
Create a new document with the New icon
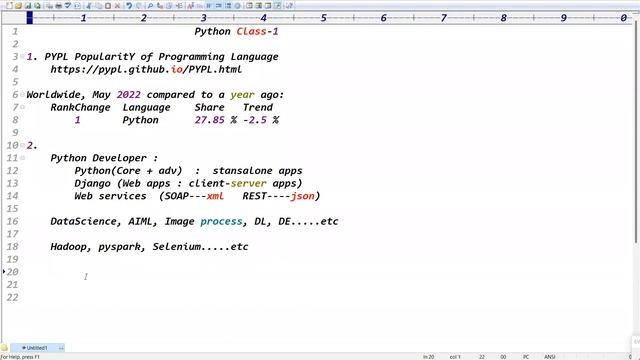click(x=9, y=6)
